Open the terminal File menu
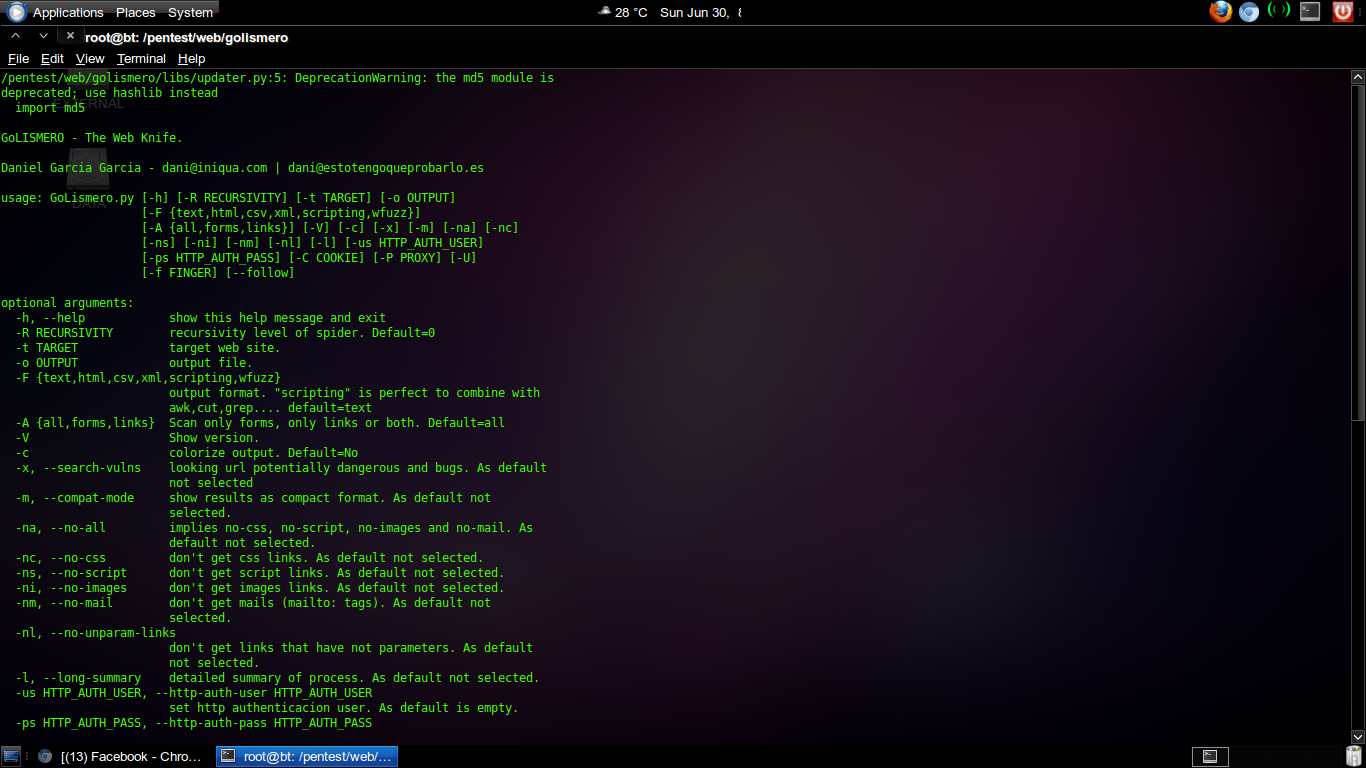 pos(18,59)
